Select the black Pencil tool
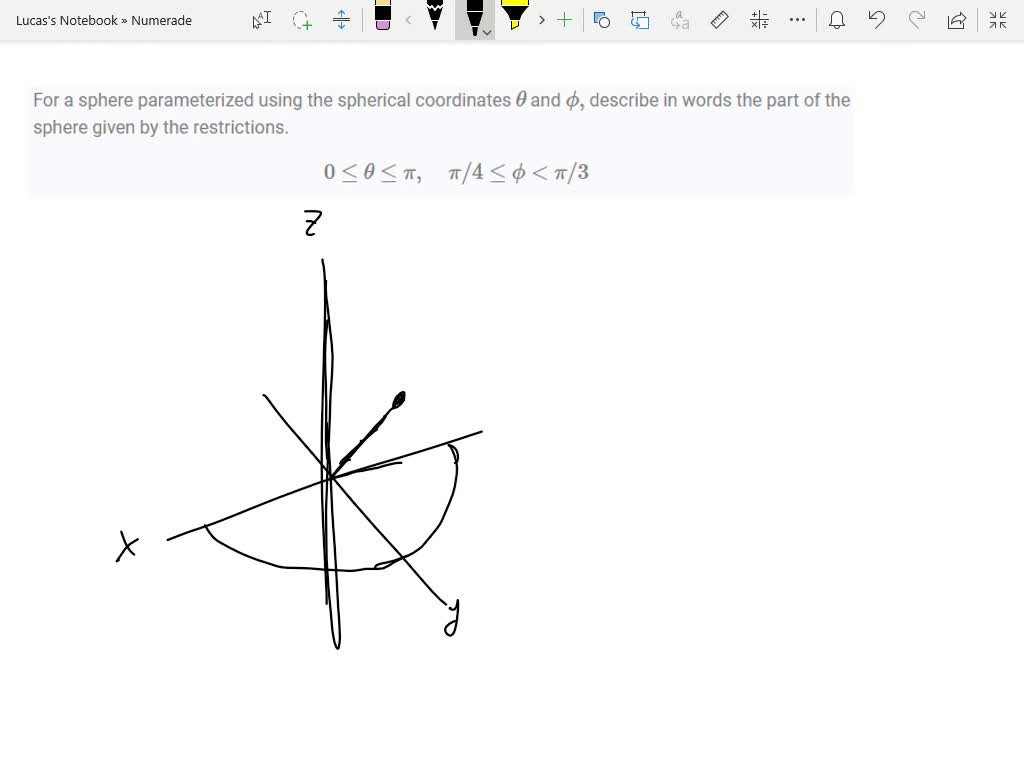The image size is (1024, 768). point(435,18)
